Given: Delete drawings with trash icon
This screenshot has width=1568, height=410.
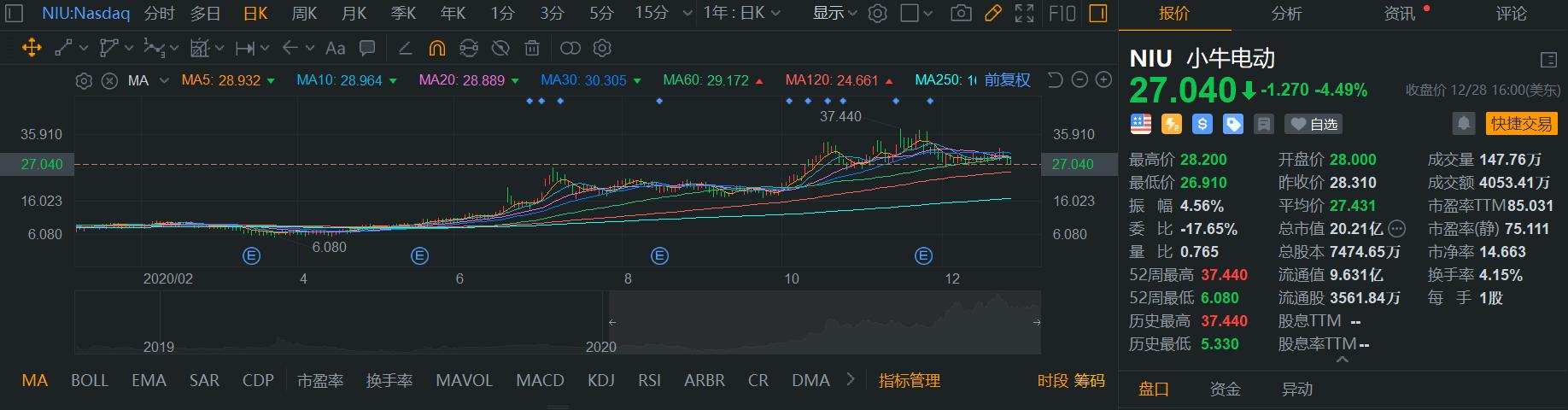Looking at the screenshot, I should coord(532,48).
